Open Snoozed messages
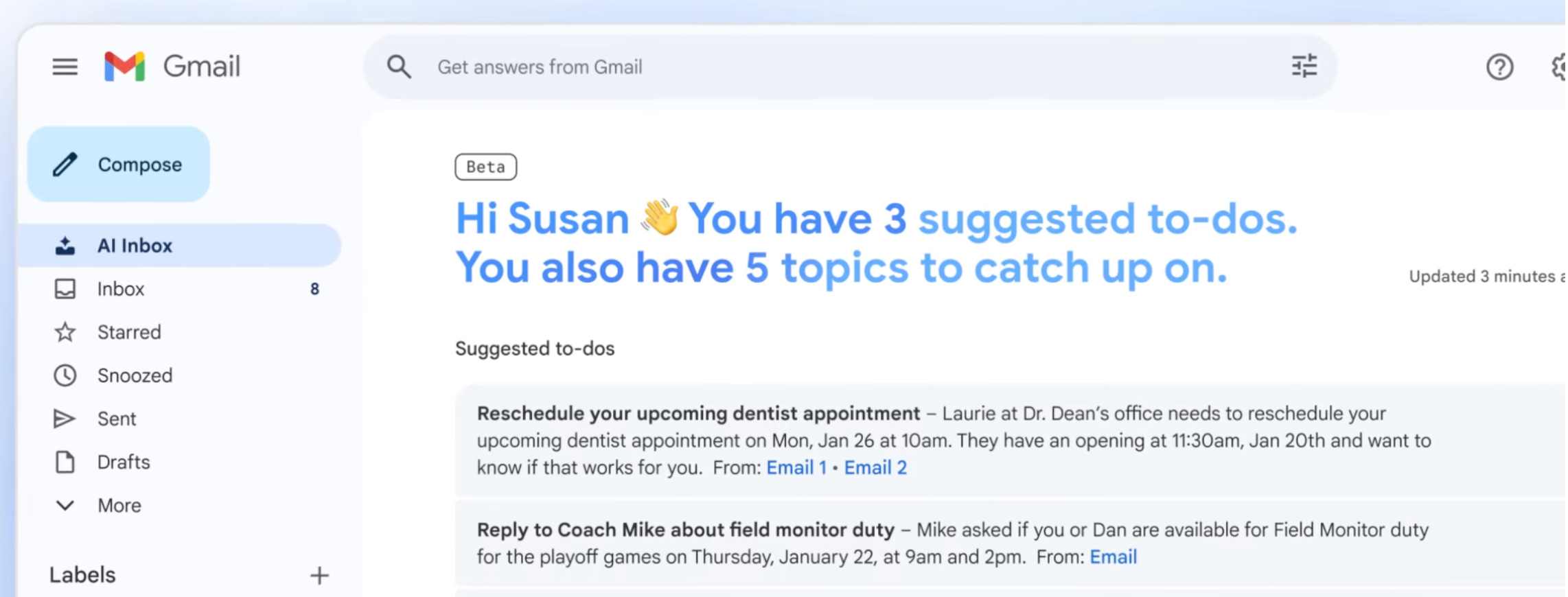 [x=178, y=375]
